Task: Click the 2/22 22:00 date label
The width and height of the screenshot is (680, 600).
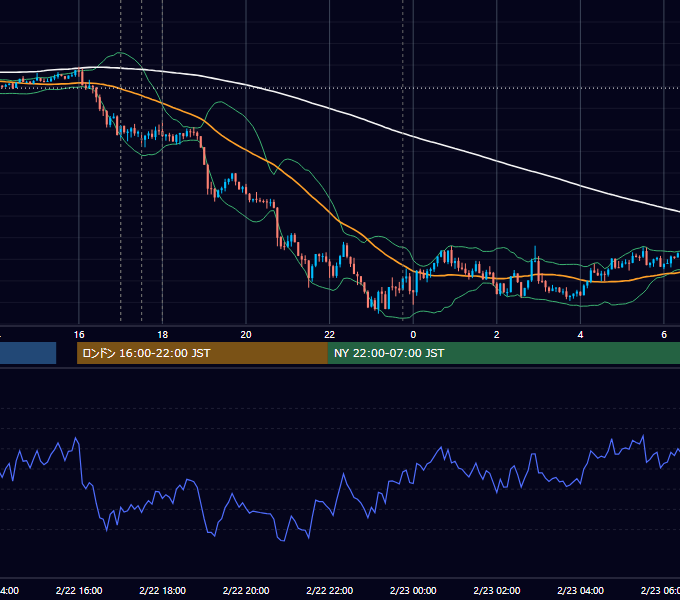Action: [x=330, y=590]
